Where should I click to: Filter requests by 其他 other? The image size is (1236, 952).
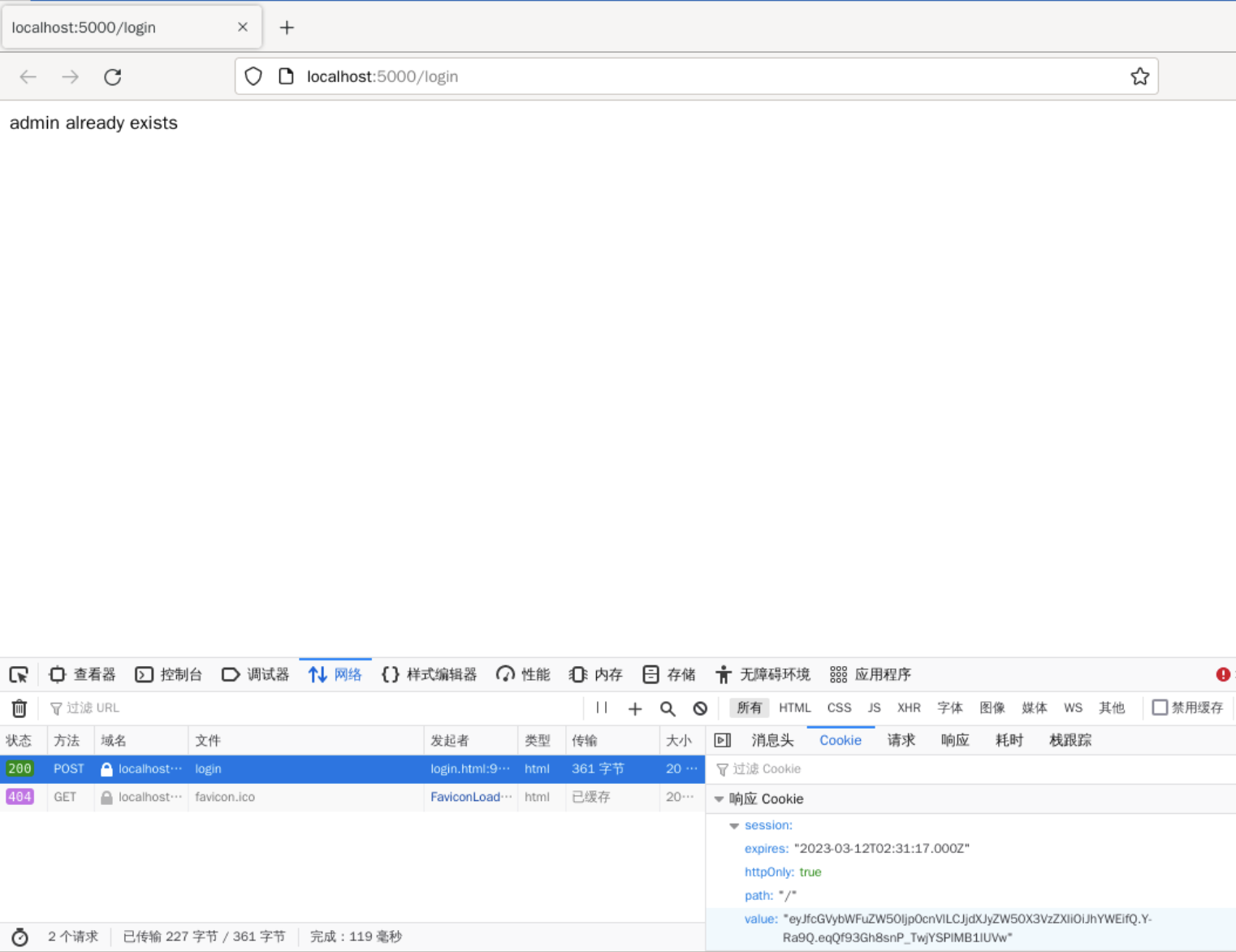pyautogui.click(x=1112, y=708)
